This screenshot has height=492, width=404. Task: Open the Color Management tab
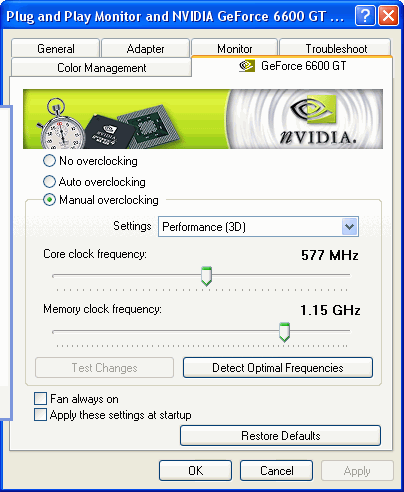pyautogui.click(x=101, y=68)
